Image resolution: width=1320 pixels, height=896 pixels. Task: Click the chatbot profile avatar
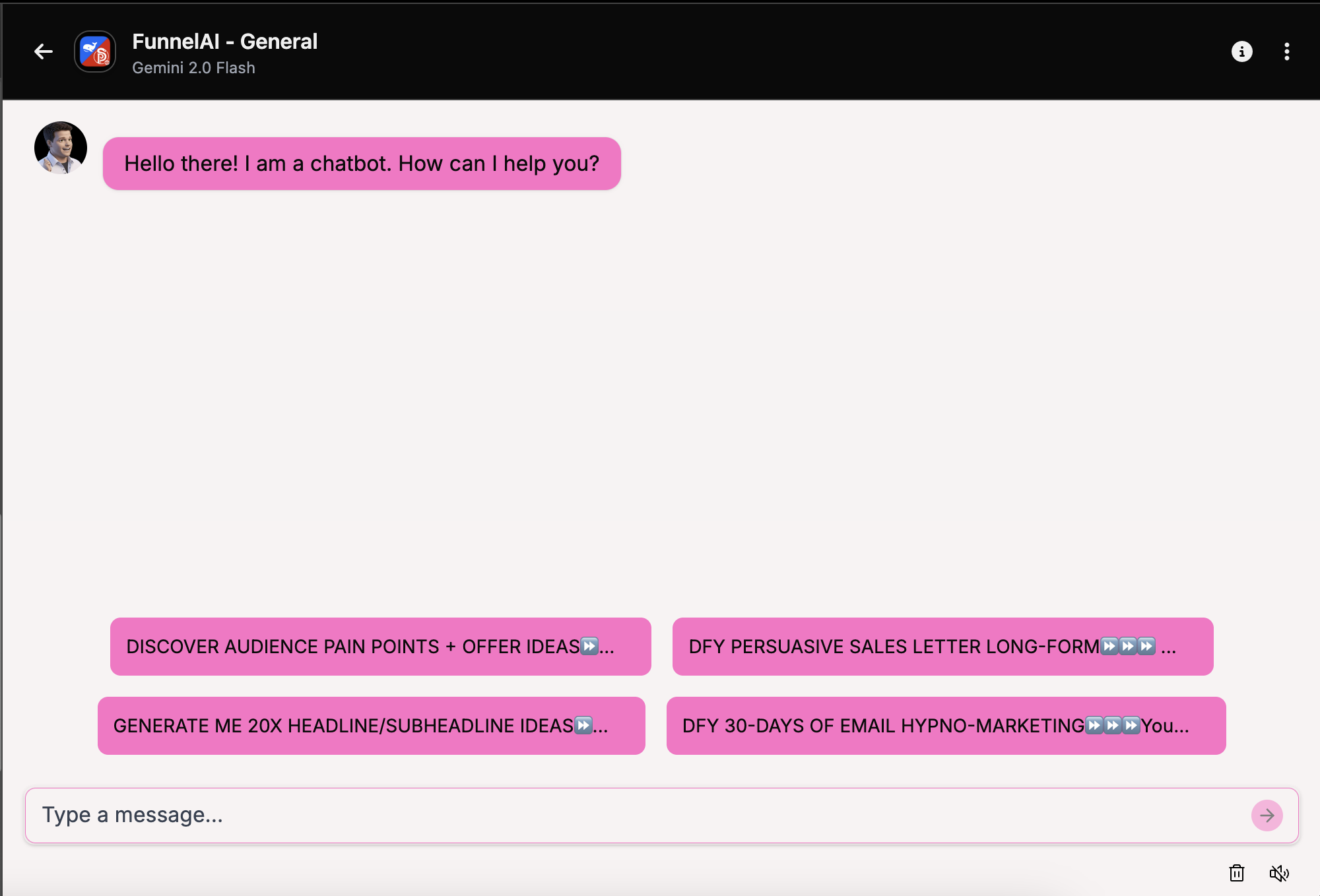tap(61, 148)
